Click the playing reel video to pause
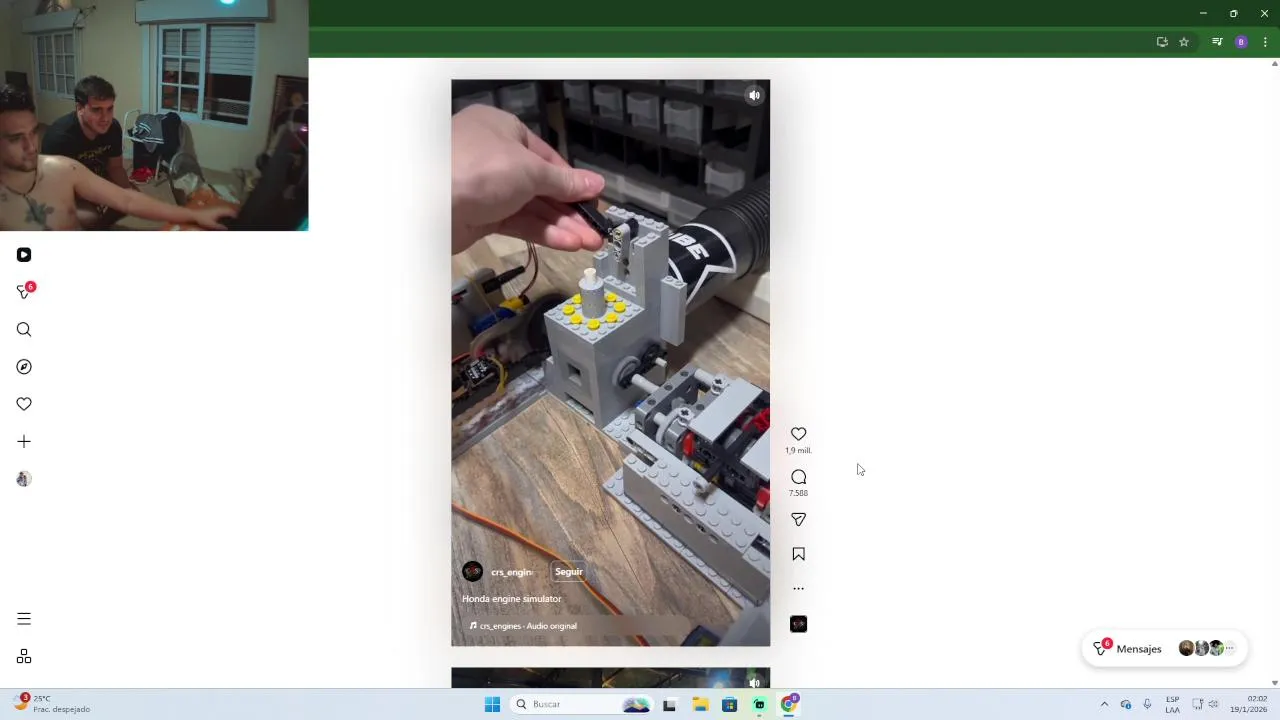 point(610,363)
